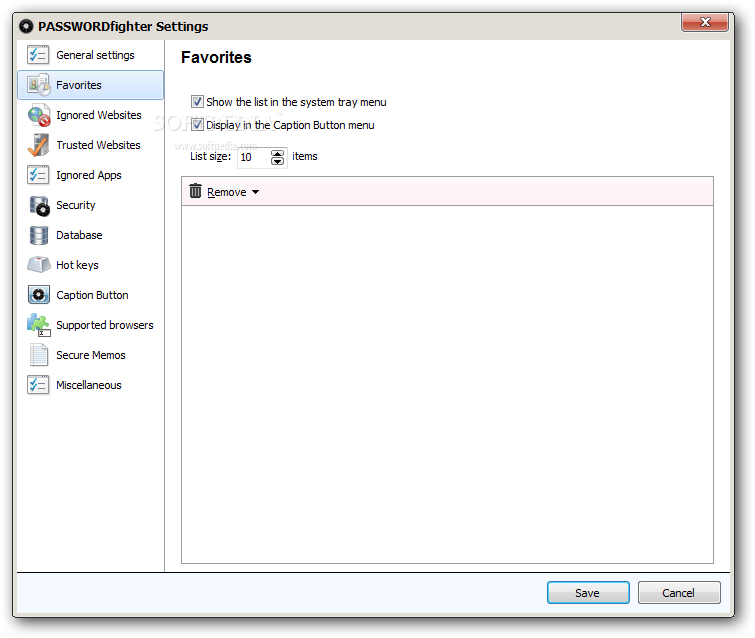Open the Ignored Apps section
The width and height of the screenshot is (755, 638).
coord(89,175)
